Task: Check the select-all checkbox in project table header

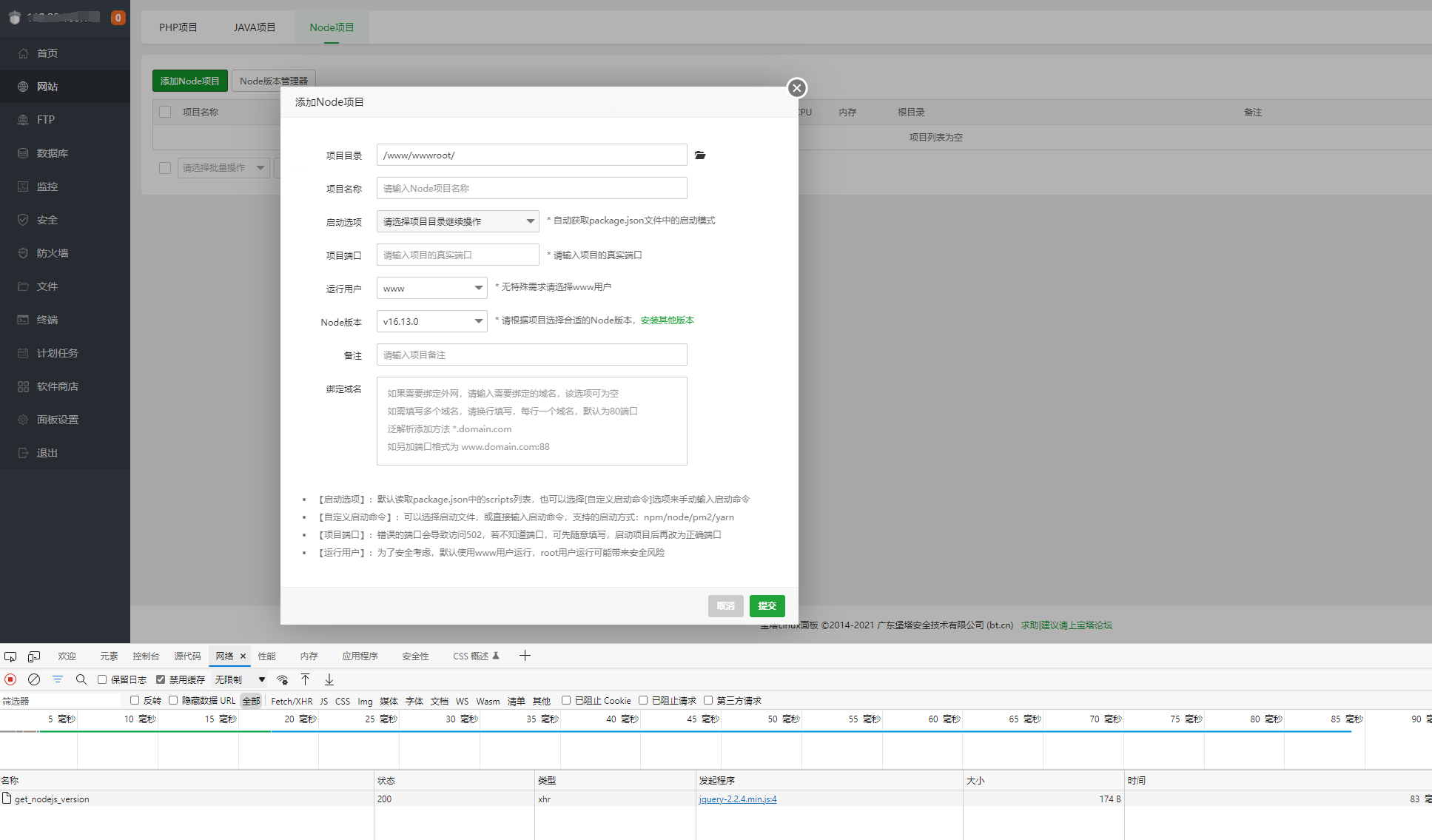Action: (x=165, y=112)
